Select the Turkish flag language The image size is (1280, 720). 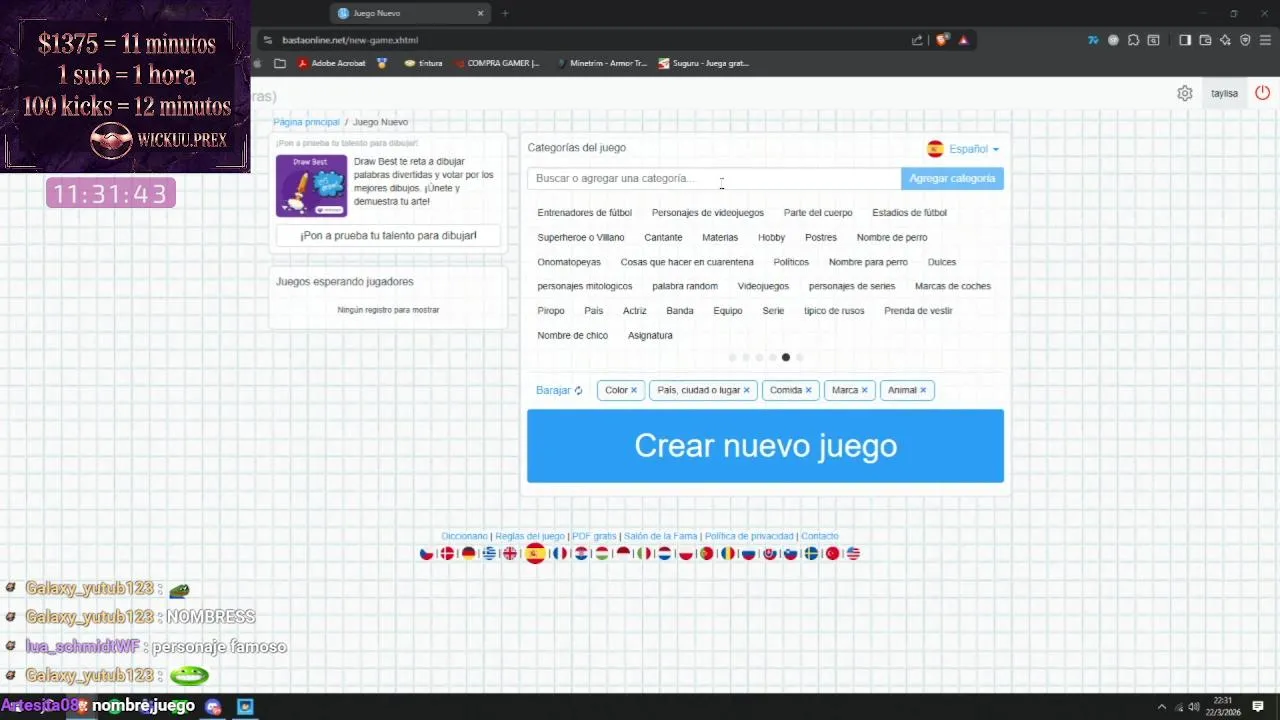[x=832, y=554]
